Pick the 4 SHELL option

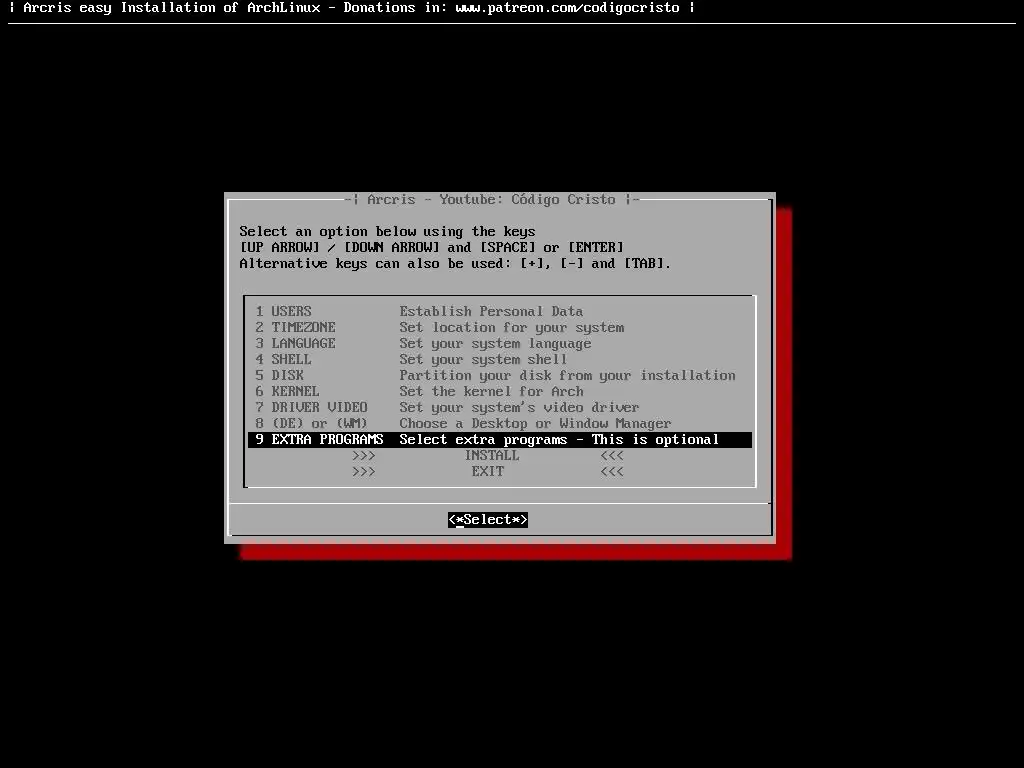click(x=500, y=359)
